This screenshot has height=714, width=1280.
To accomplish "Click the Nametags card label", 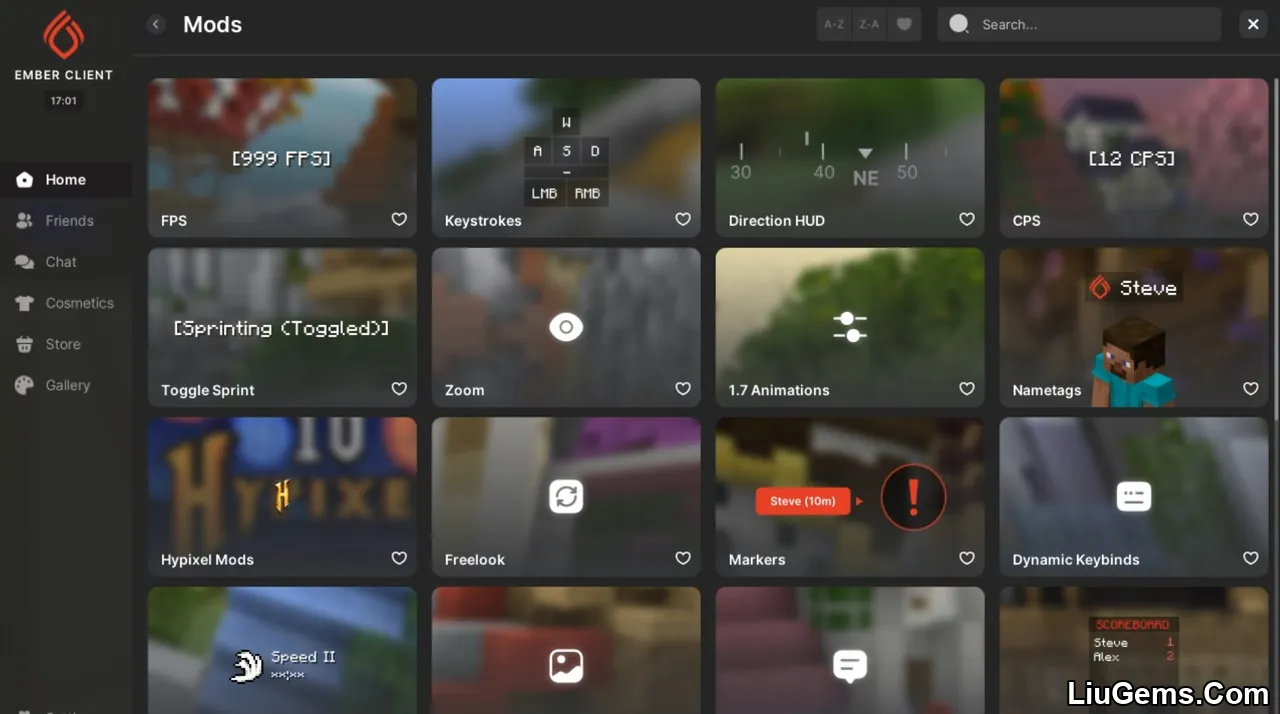I will click(1046, 390).
